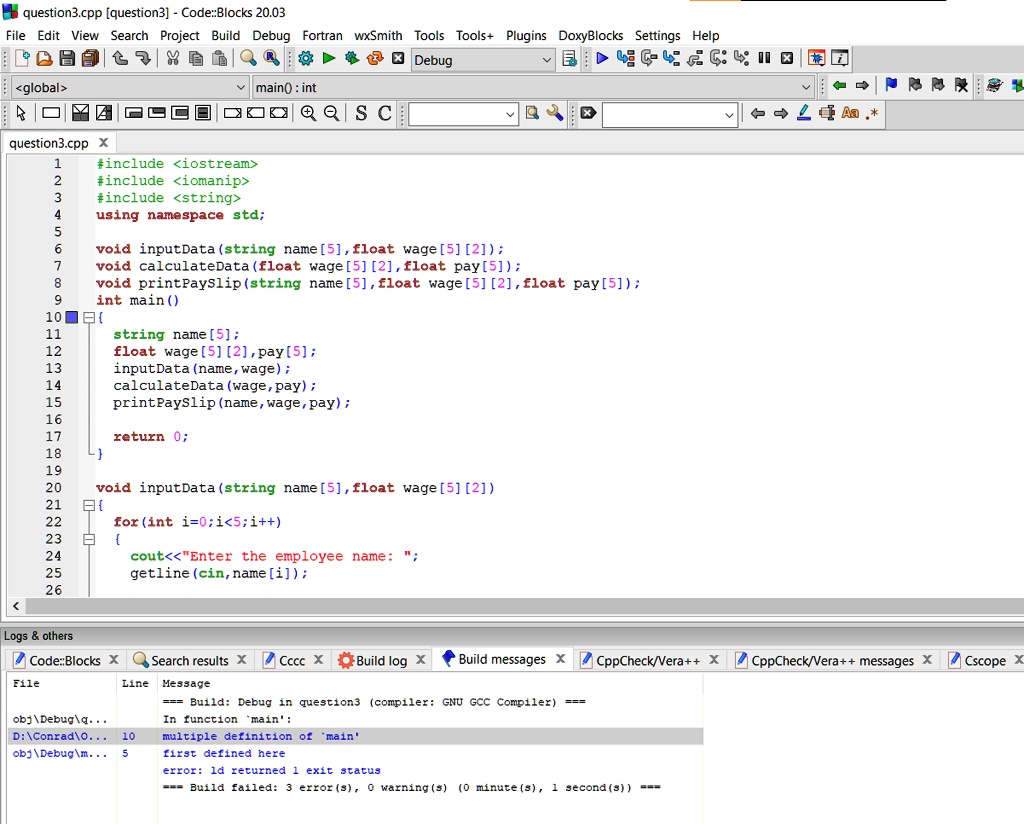Toggle regex search option

(872, 114)
